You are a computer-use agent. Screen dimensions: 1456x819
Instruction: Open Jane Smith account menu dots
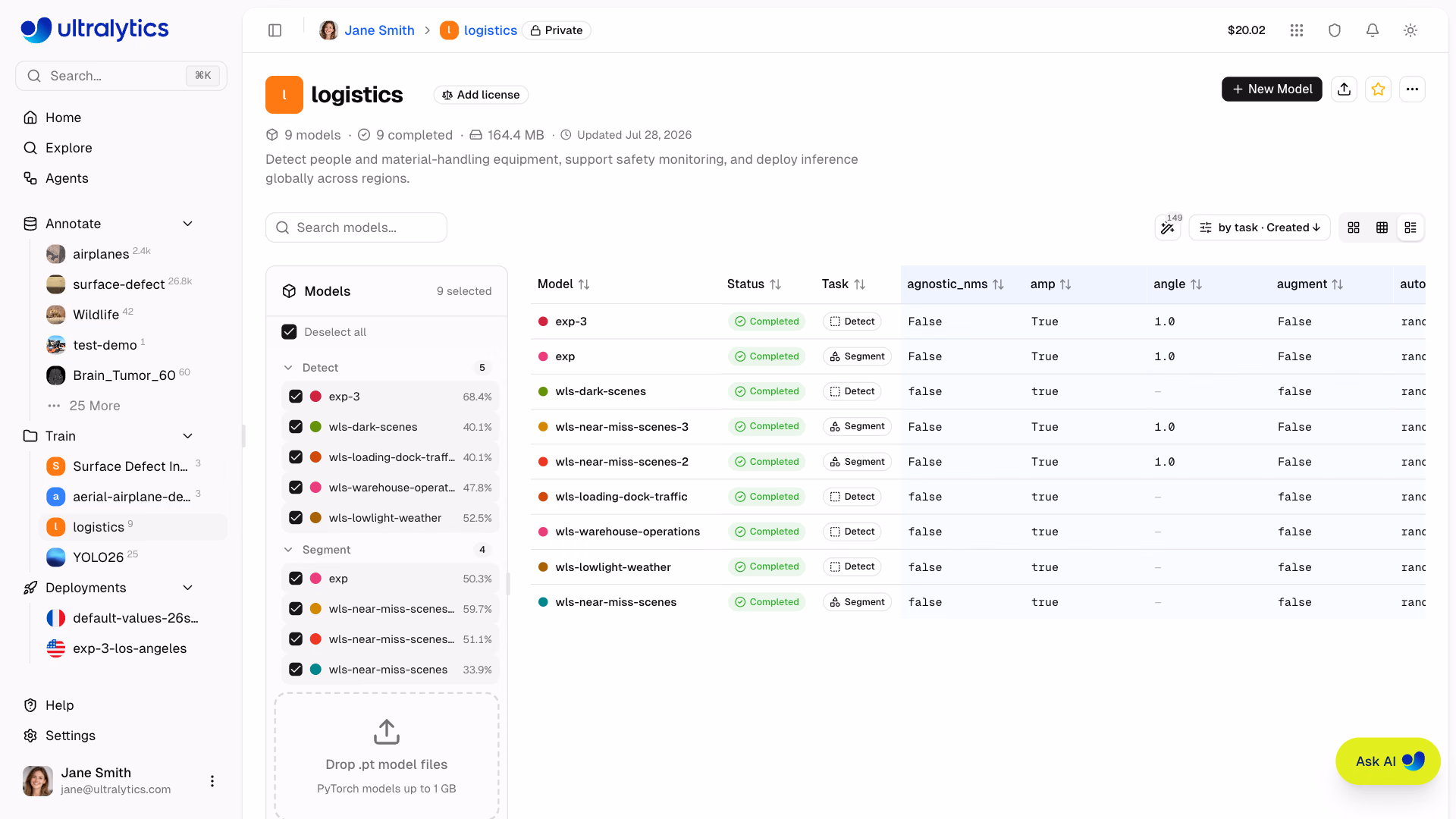click(x=212, y=781)
